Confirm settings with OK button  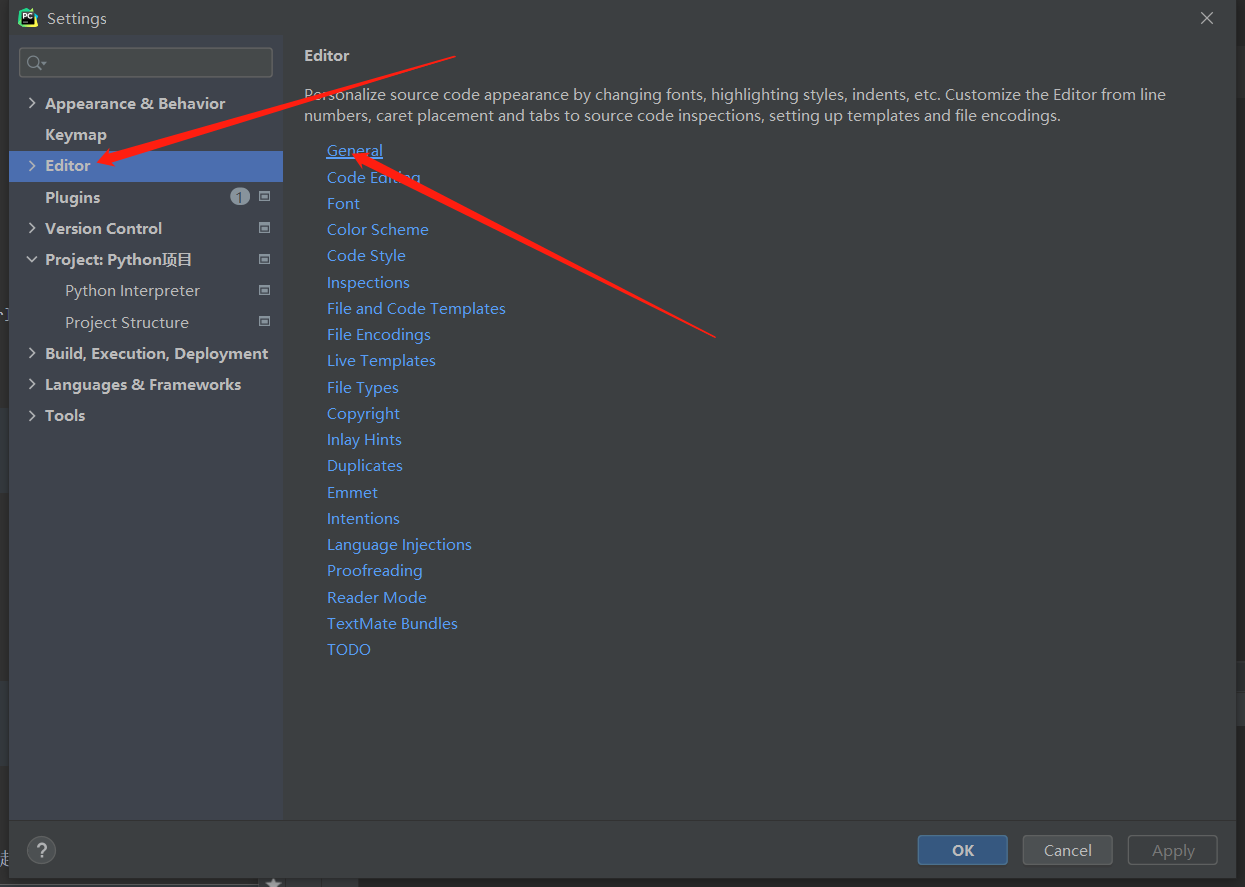[x=963, y=850]
